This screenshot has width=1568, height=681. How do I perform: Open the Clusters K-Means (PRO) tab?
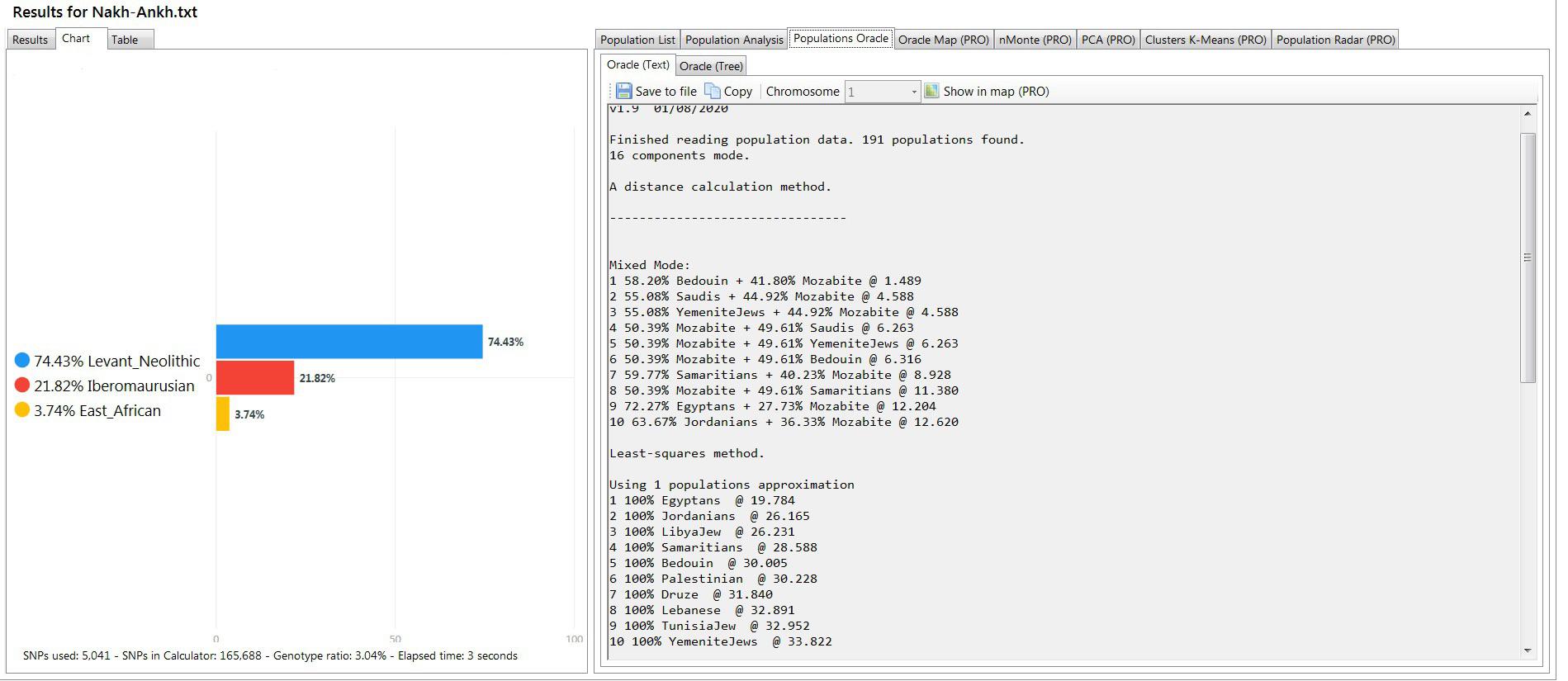point(1206,40)
